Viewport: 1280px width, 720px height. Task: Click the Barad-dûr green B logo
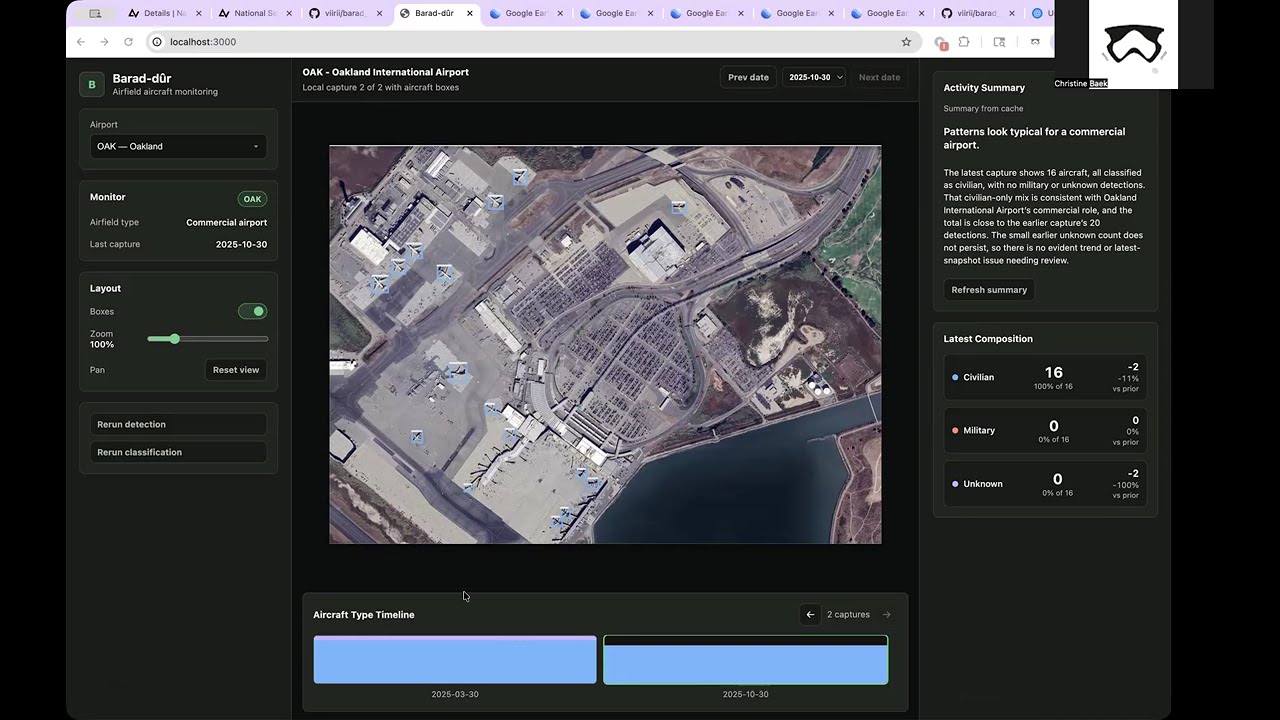pyautogui.click(x=92, y=85)
